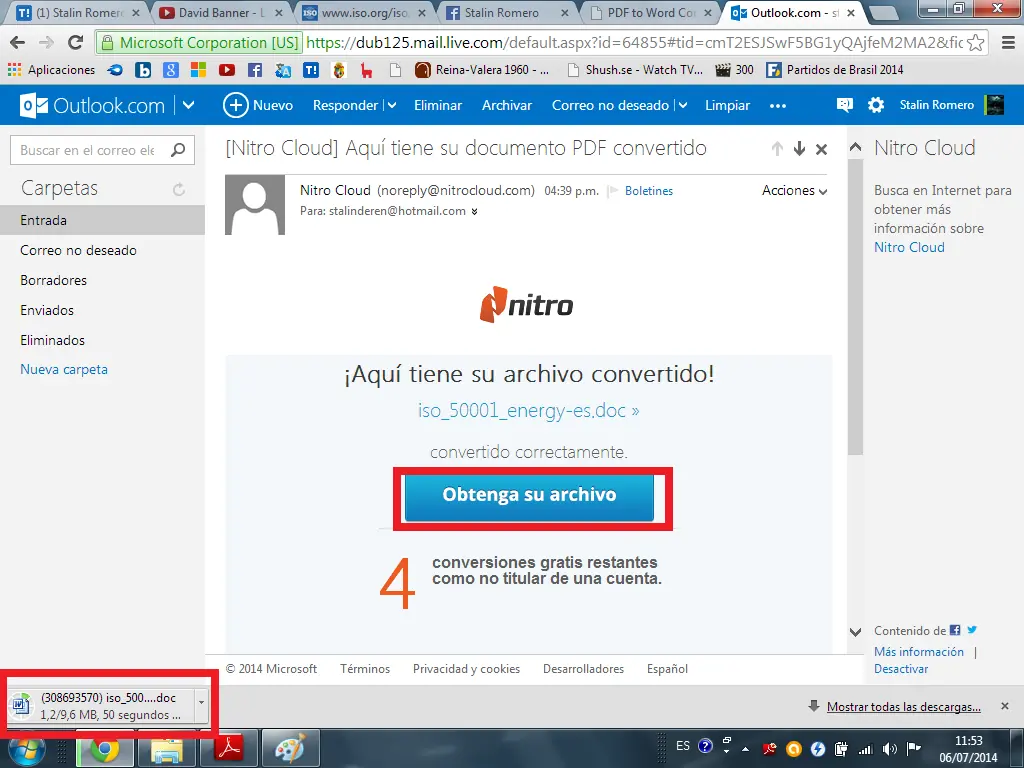The width and height of the screenshot is (1024, 768).
Task: Close the open email with X
Action: (x=822, y=150)
